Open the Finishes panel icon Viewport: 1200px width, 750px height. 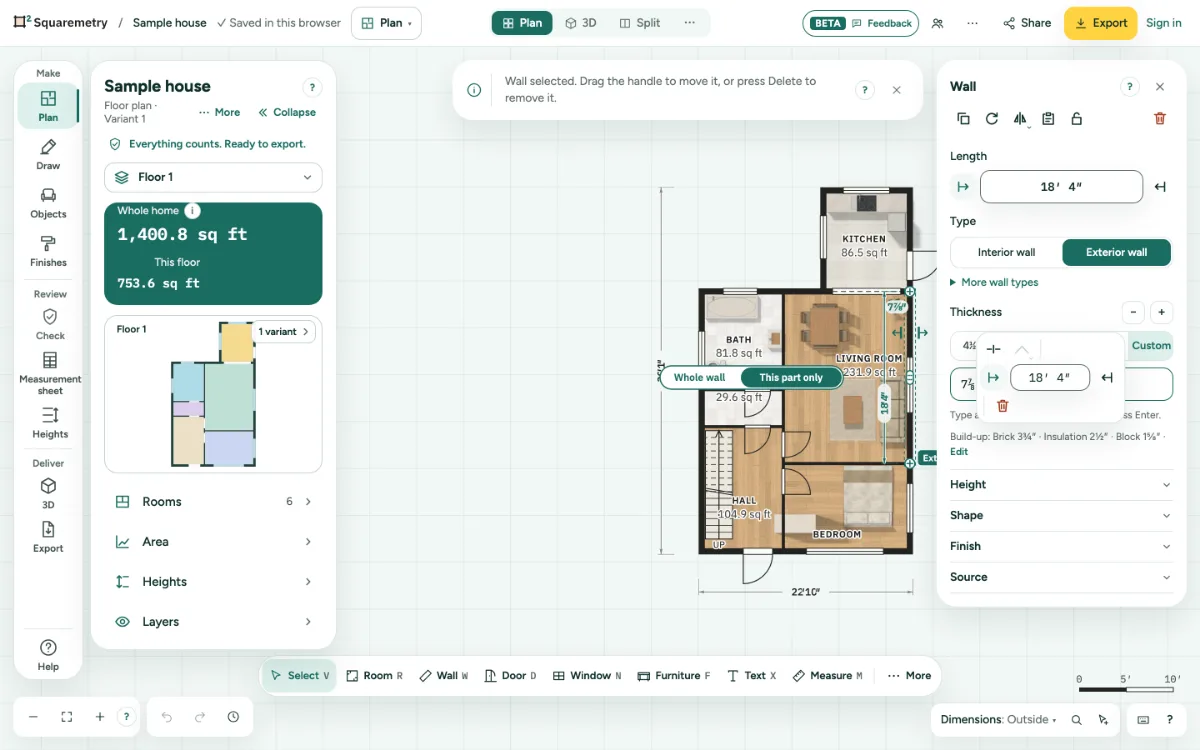click(x=48, y=251)
